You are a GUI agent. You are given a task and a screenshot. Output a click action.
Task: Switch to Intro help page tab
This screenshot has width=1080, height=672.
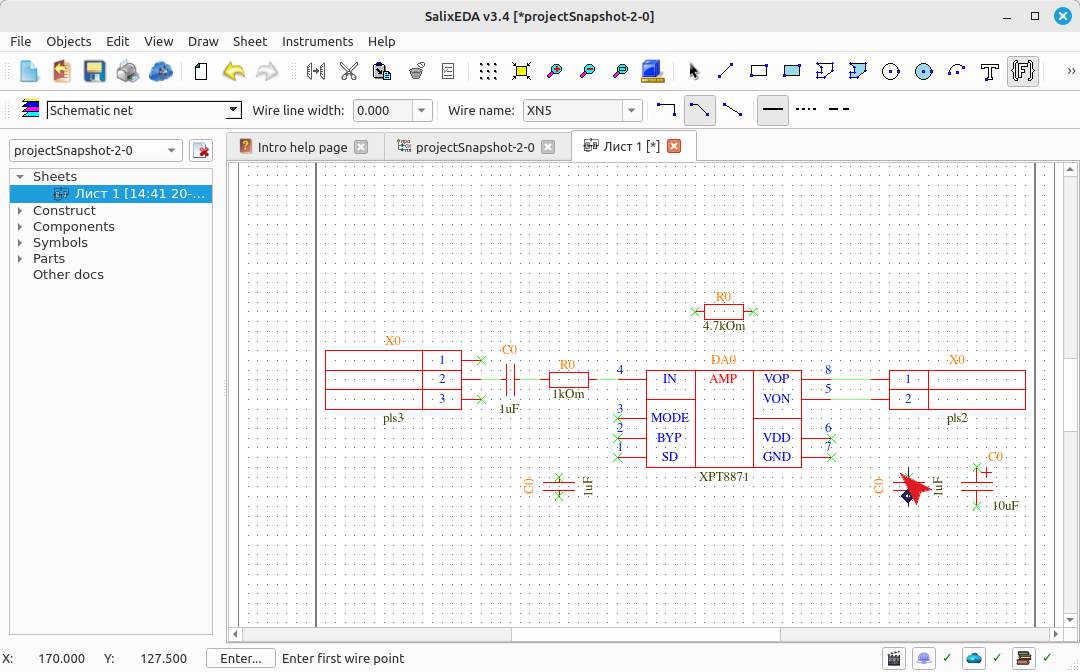[303, 147]
